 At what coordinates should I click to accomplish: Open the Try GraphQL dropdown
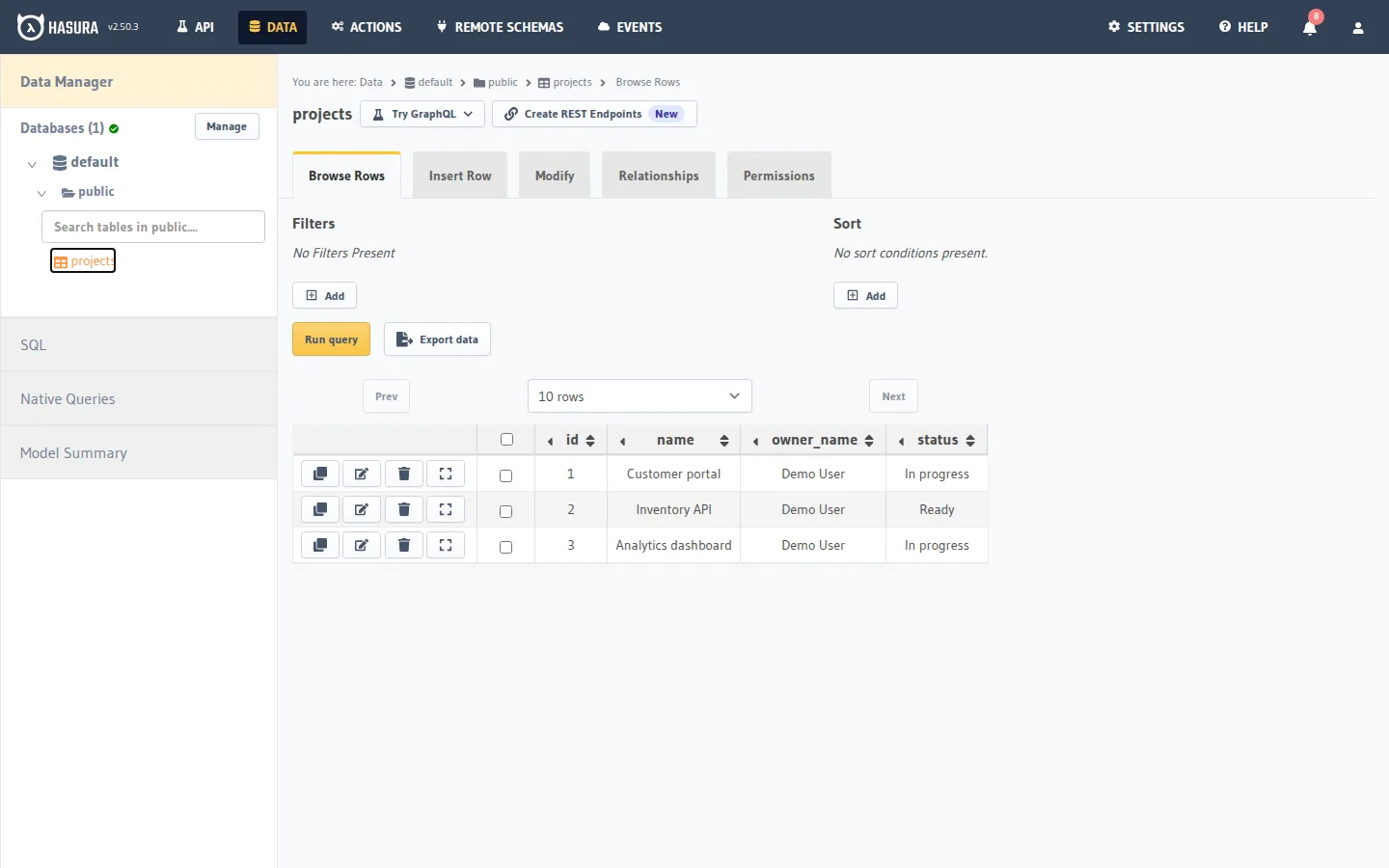(x=422, y=114)
